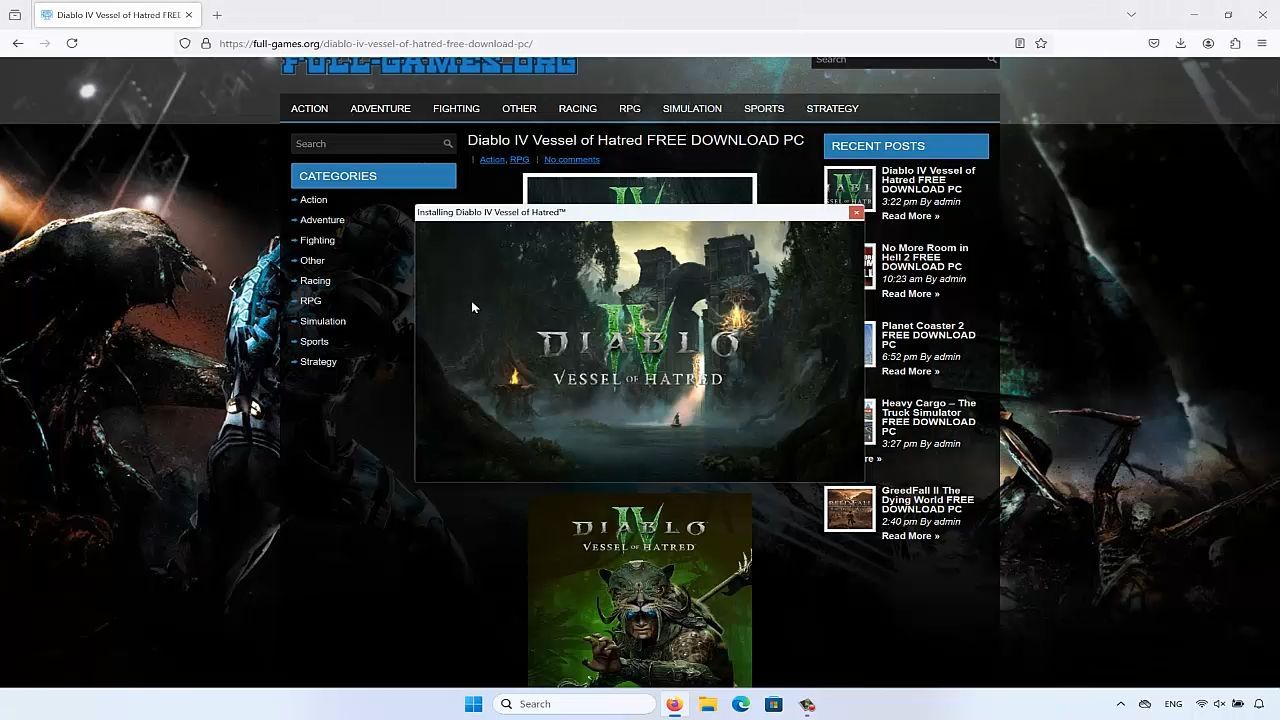Toggle reader view in address bar
The image size is (1280, 720).
click(1019, 43)
